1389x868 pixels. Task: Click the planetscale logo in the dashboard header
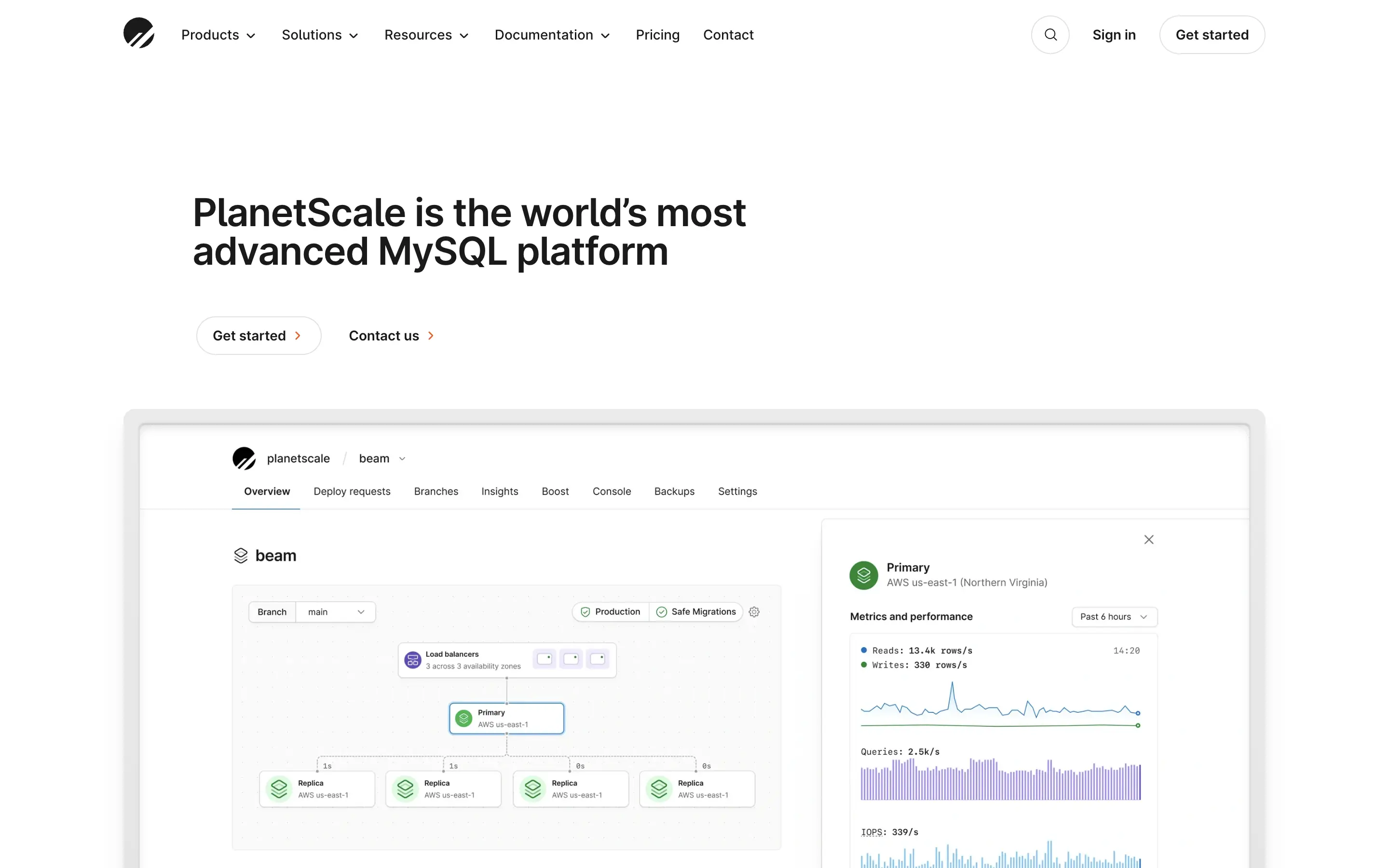pyautogui.click(x=244, y=458)
